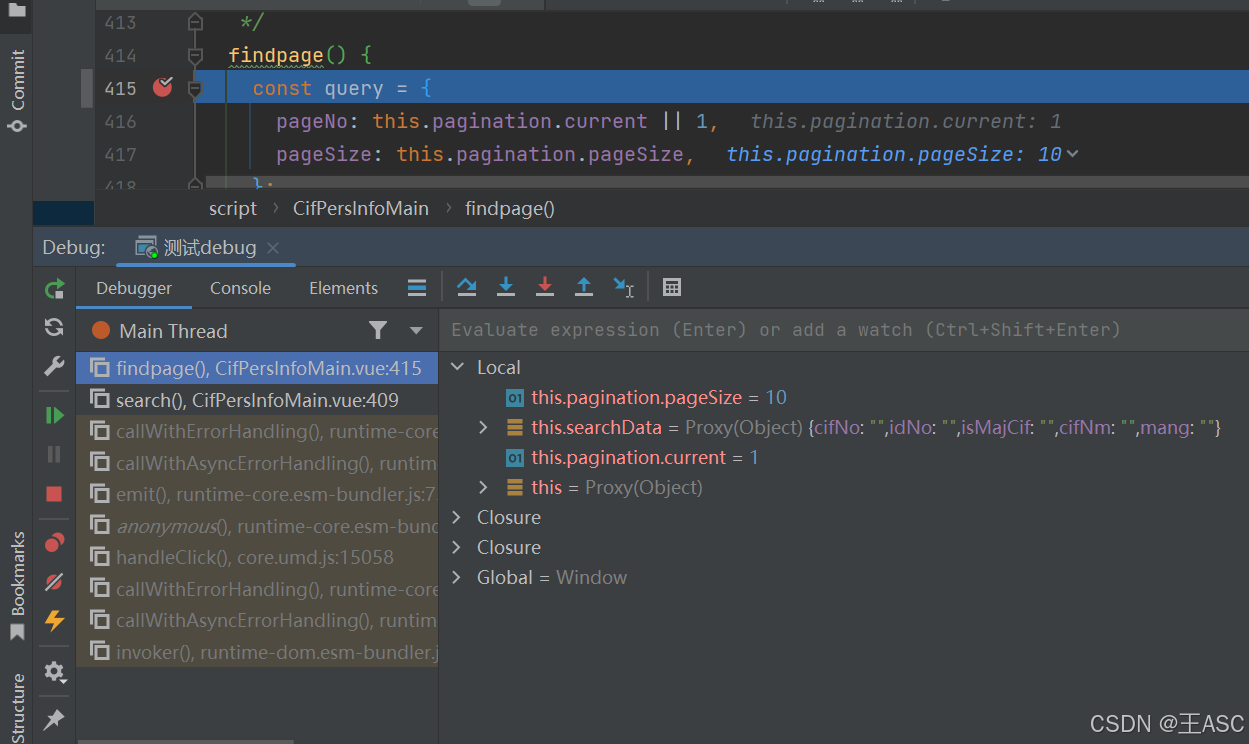1249x744 pixels.
Task: Switch to the Console tab
Action: tap(240, 288)
